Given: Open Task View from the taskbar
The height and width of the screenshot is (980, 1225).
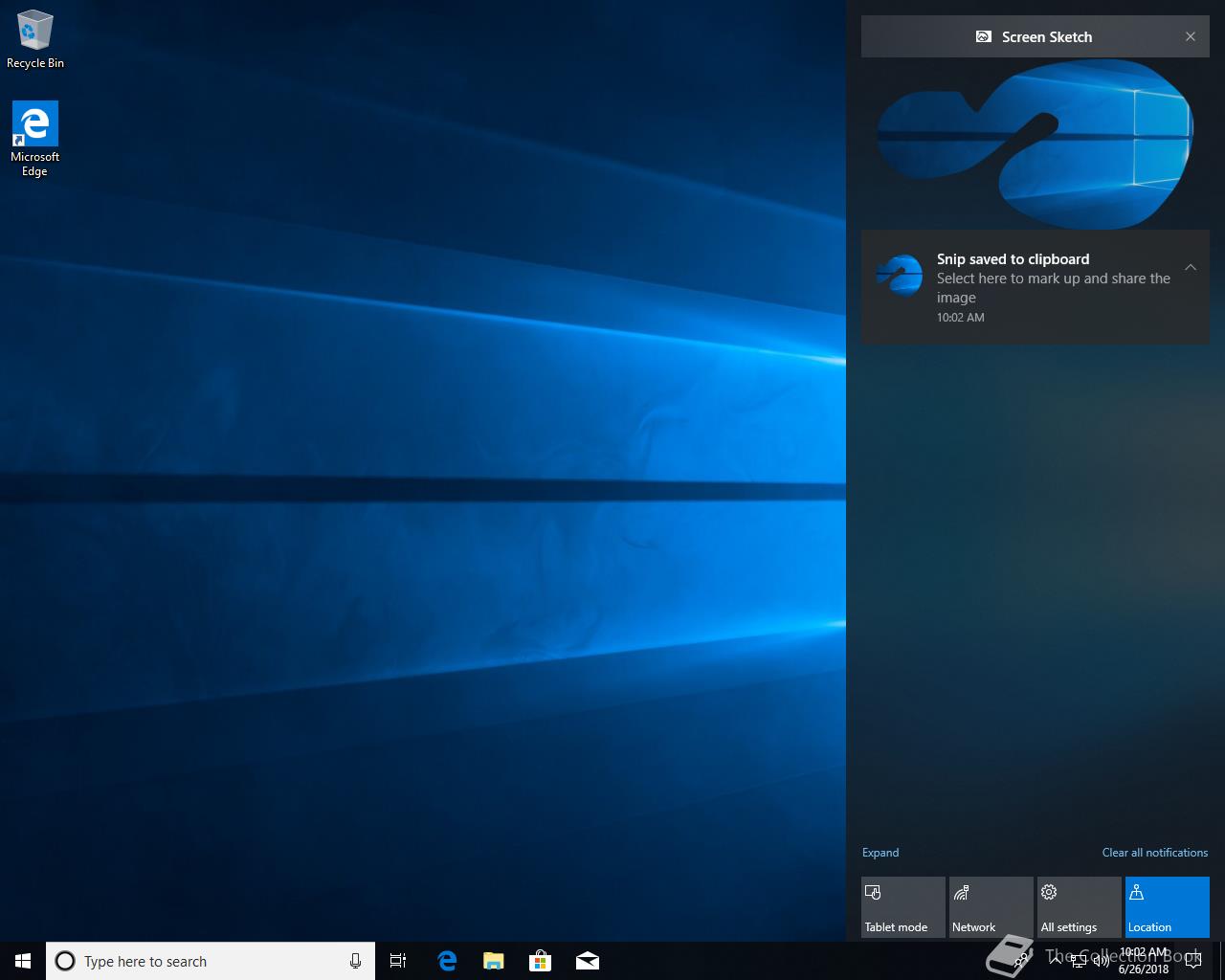Looking at the screenshot, I should pyautogui.click(x=398, y=961).
